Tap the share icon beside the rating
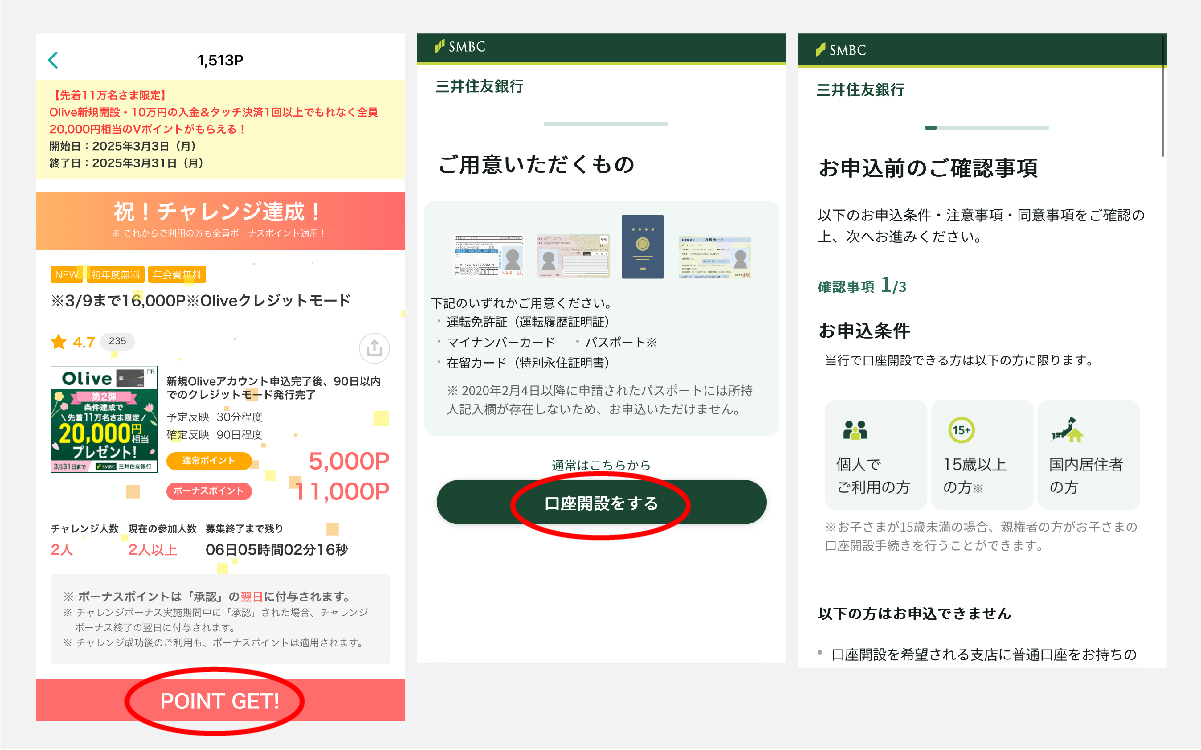This screenshot has height=750, width=1201. pyautogui.click(x=373, y=348)
